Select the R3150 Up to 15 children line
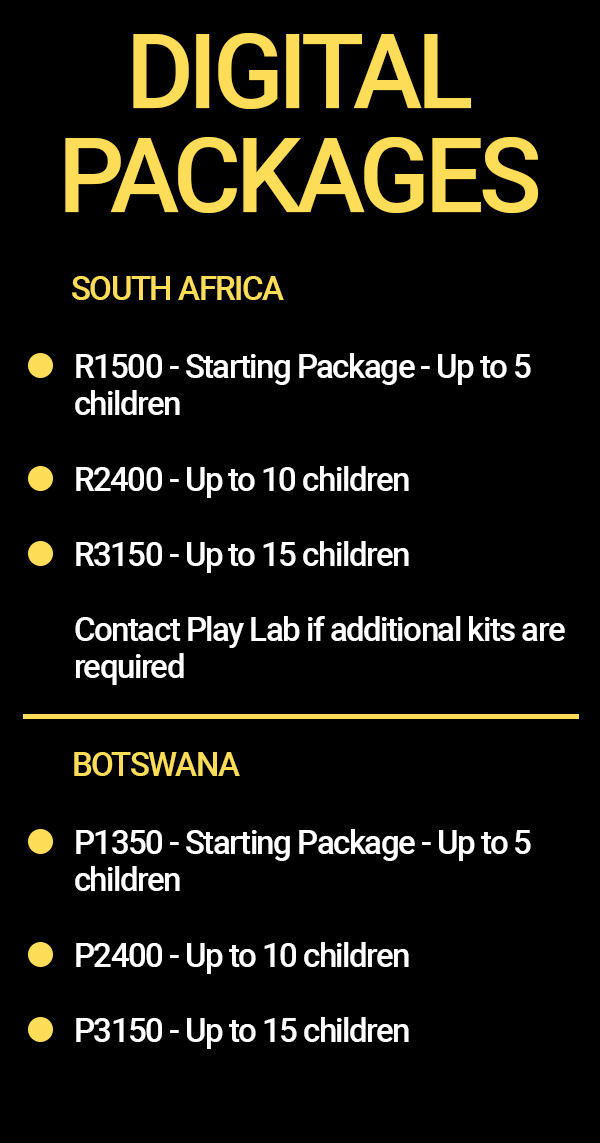This screenshot has width=600, height=1143. click(242, 555)
